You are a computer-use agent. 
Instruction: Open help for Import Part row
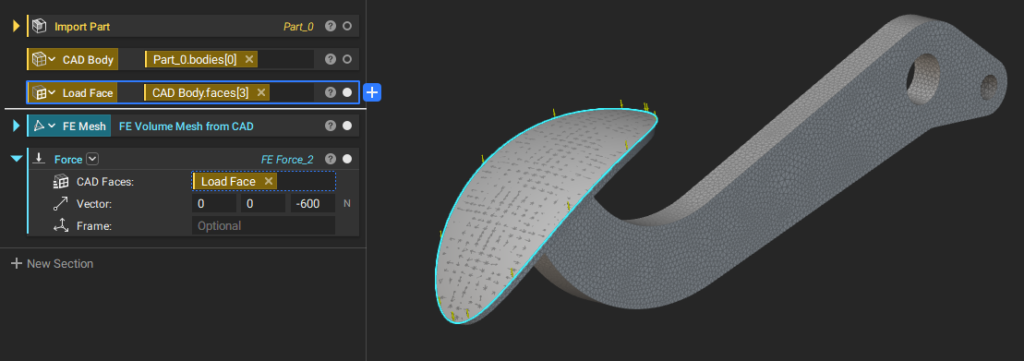330,26
